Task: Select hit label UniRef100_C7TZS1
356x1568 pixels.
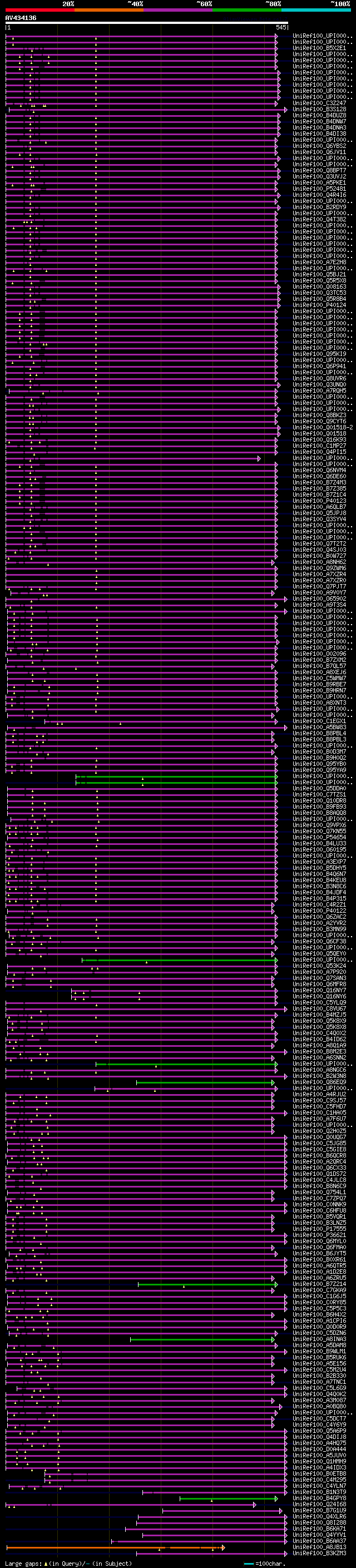Action: coord(319,795)
